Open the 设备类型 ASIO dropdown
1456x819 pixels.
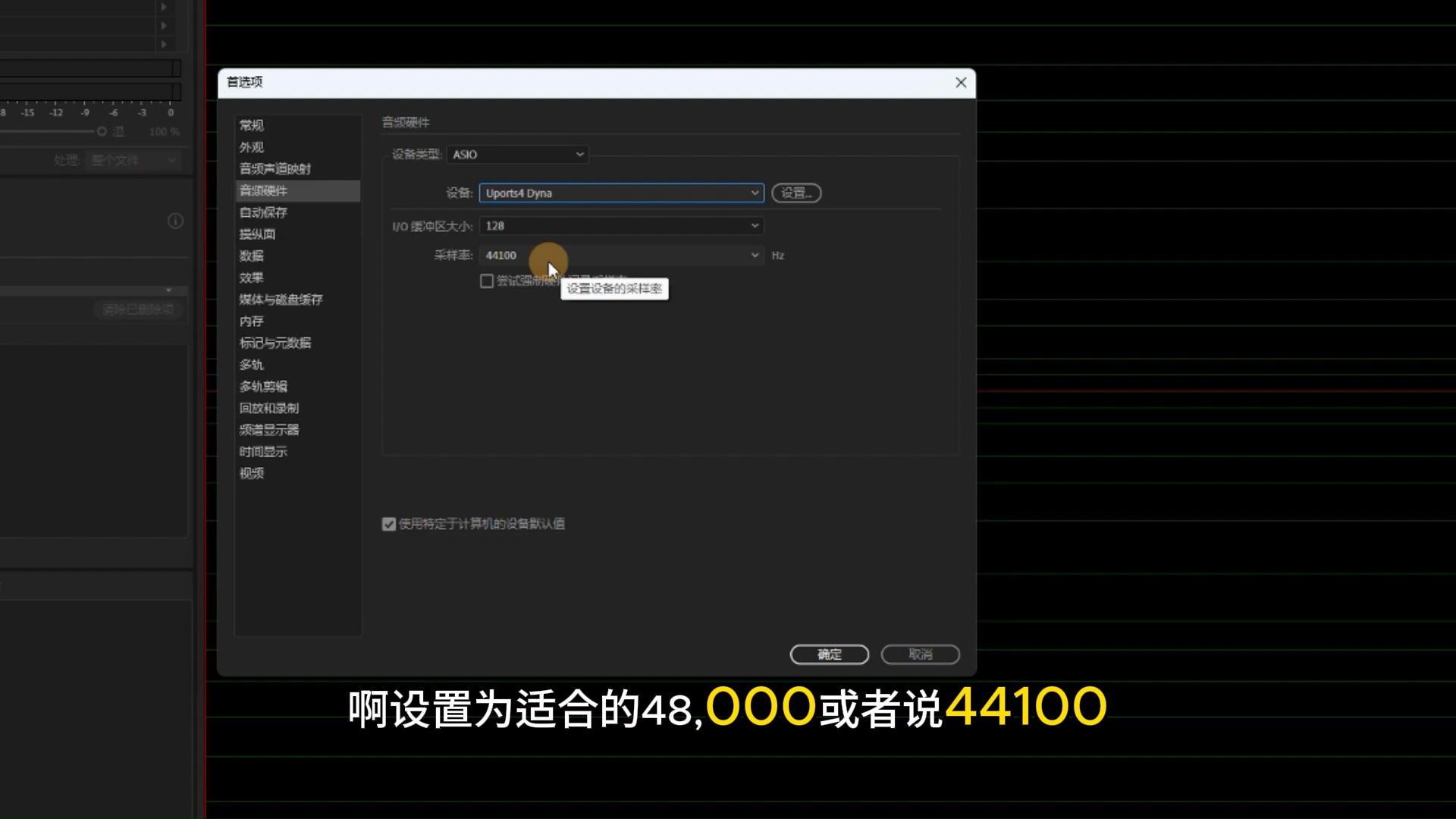579,154
